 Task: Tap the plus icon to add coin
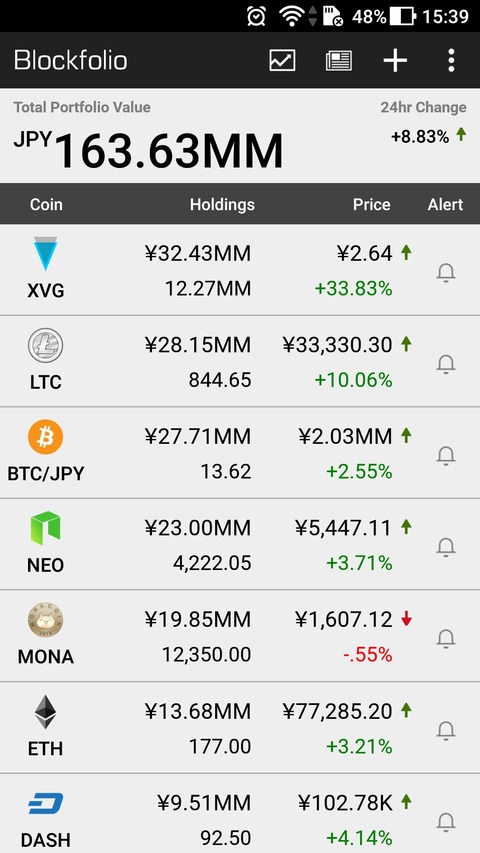(395, 60)
